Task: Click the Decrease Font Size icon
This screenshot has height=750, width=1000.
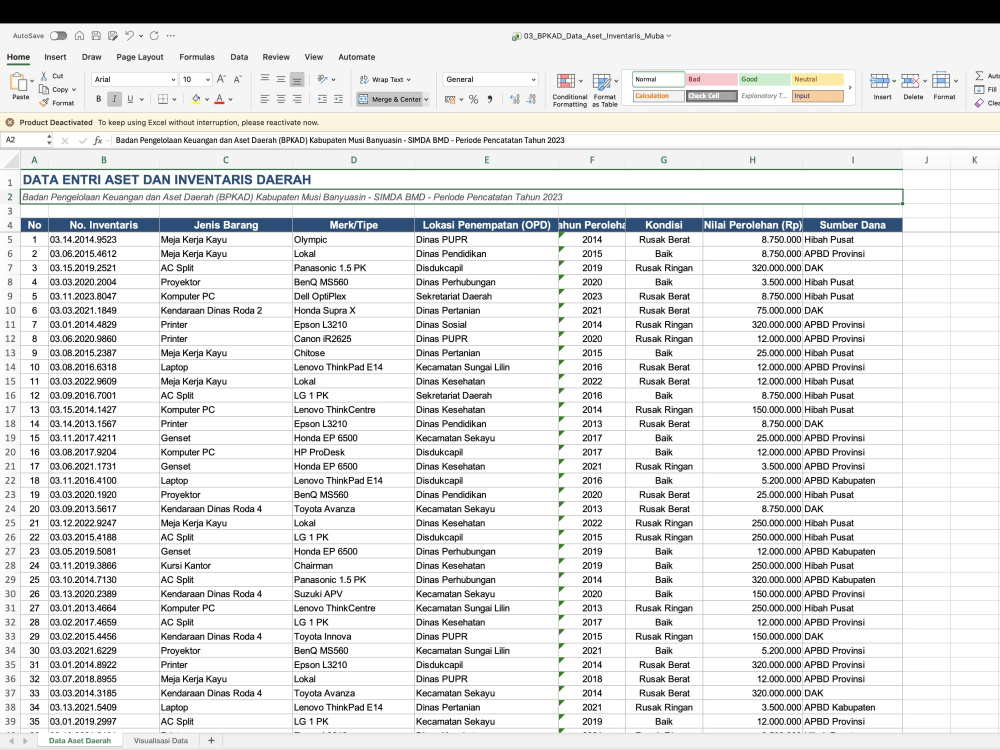Action: 237,79
